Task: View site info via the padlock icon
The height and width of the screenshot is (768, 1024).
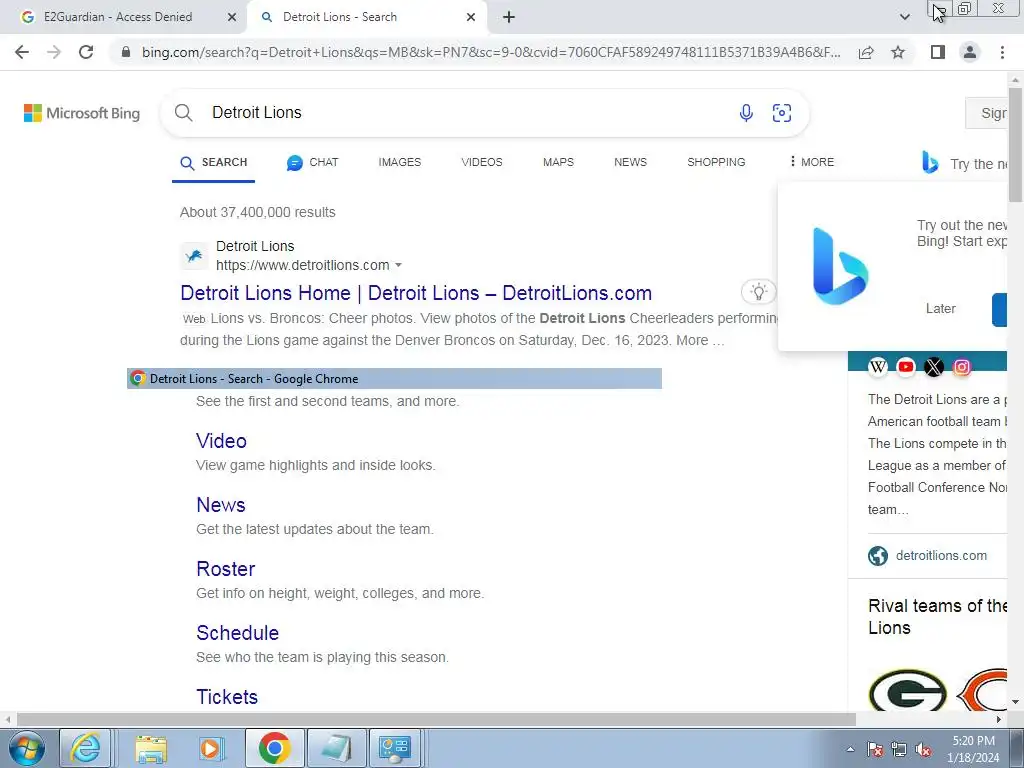Action: [x=126, y=52]
